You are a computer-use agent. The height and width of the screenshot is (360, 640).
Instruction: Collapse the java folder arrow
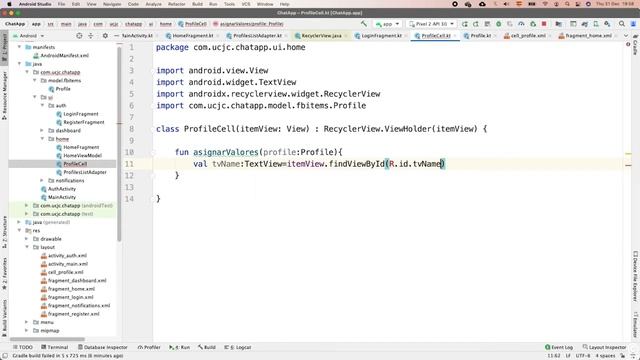pyautogui.click(x=19, y=64)
